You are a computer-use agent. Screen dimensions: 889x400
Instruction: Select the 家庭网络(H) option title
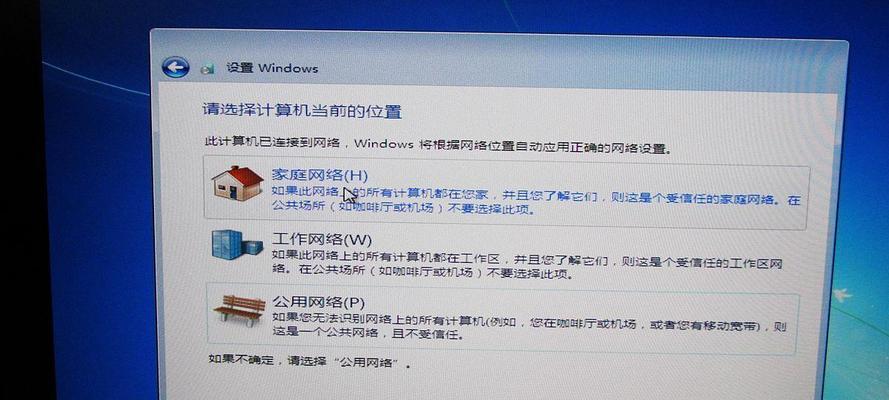[x=320, y=175]
